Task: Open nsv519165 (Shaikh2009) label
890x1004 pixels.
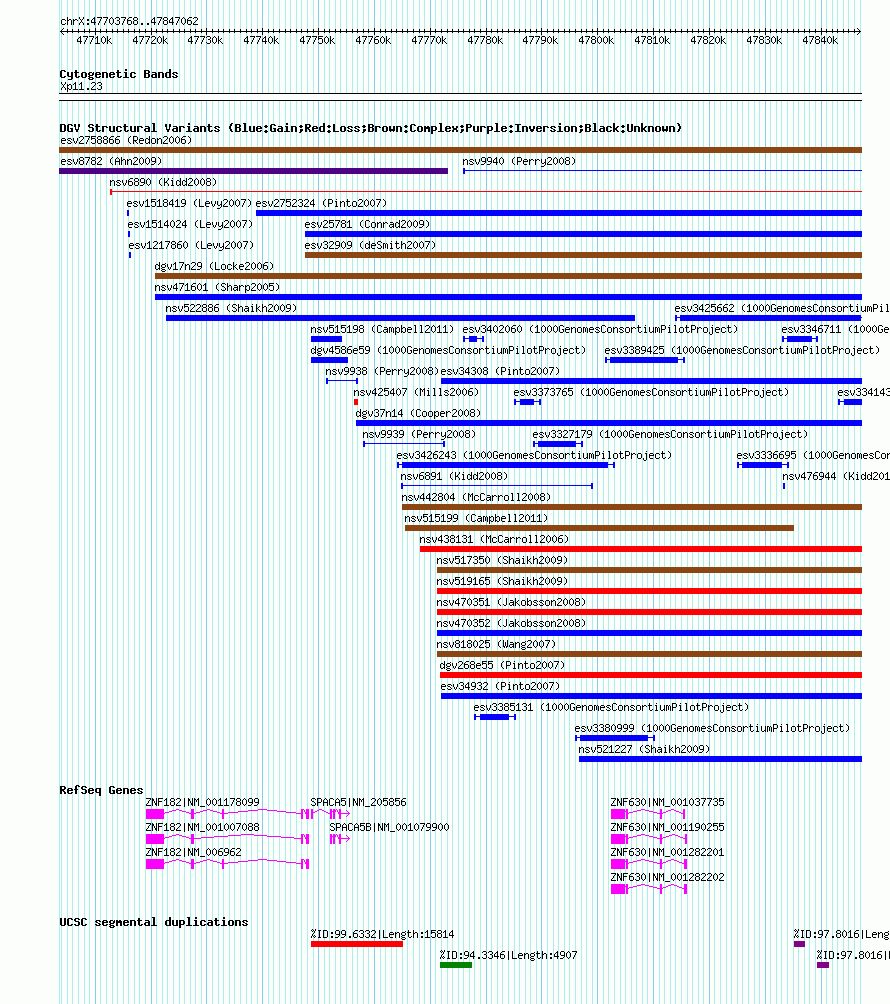Action: tap(503, 581)
